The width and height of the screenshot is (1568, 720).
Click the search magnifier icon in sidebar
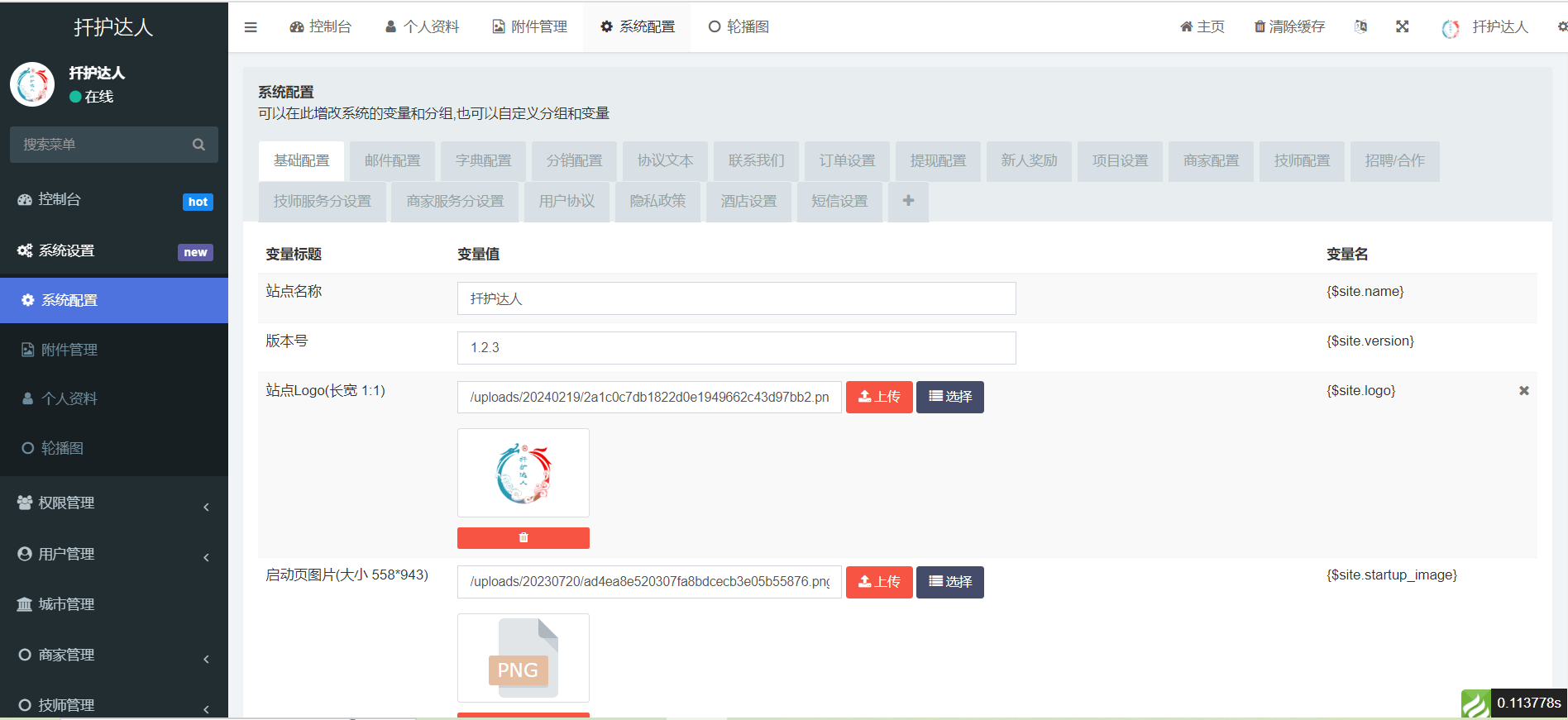[198, 145]
